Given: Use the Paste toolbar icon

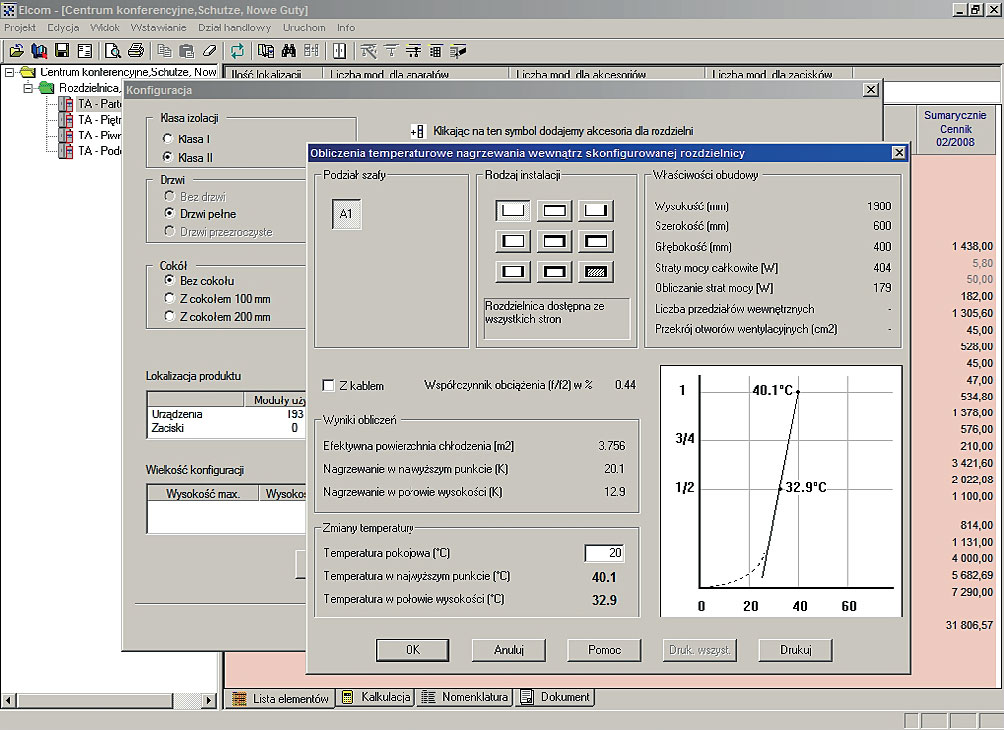Looking at the screenshot, I should (187, 50).
